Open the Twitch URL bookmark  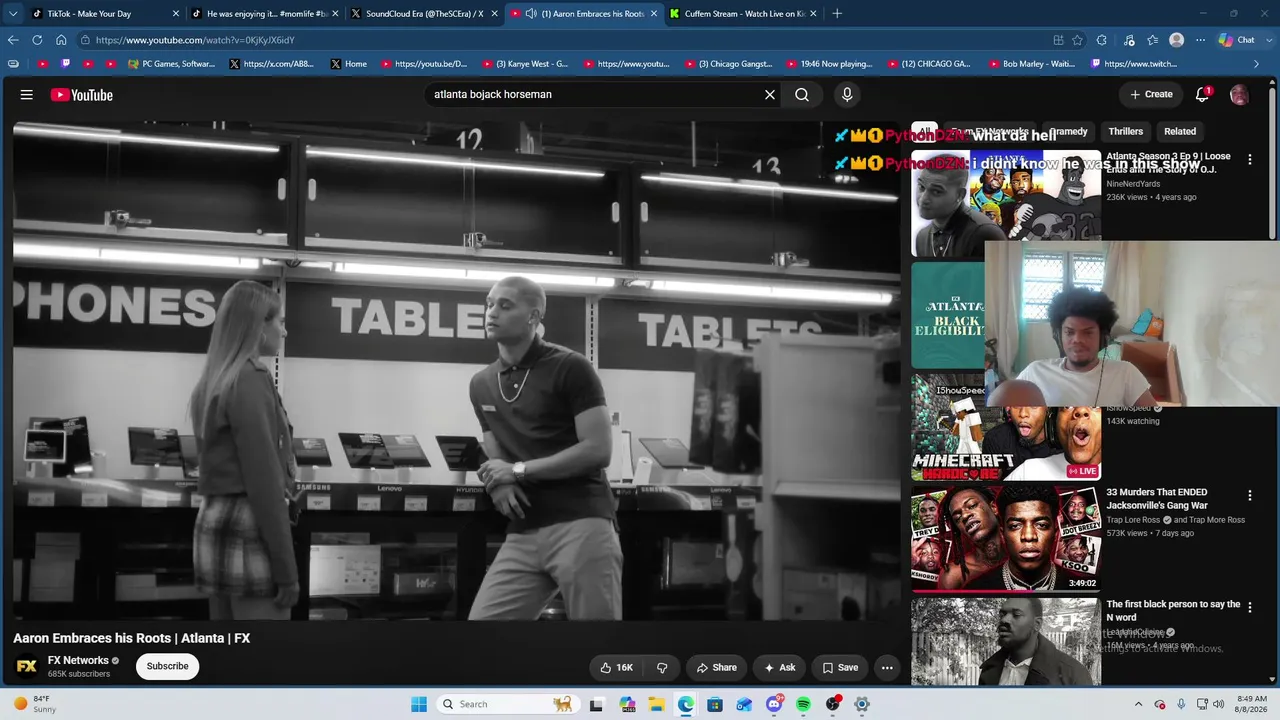tap(1133, 64)
